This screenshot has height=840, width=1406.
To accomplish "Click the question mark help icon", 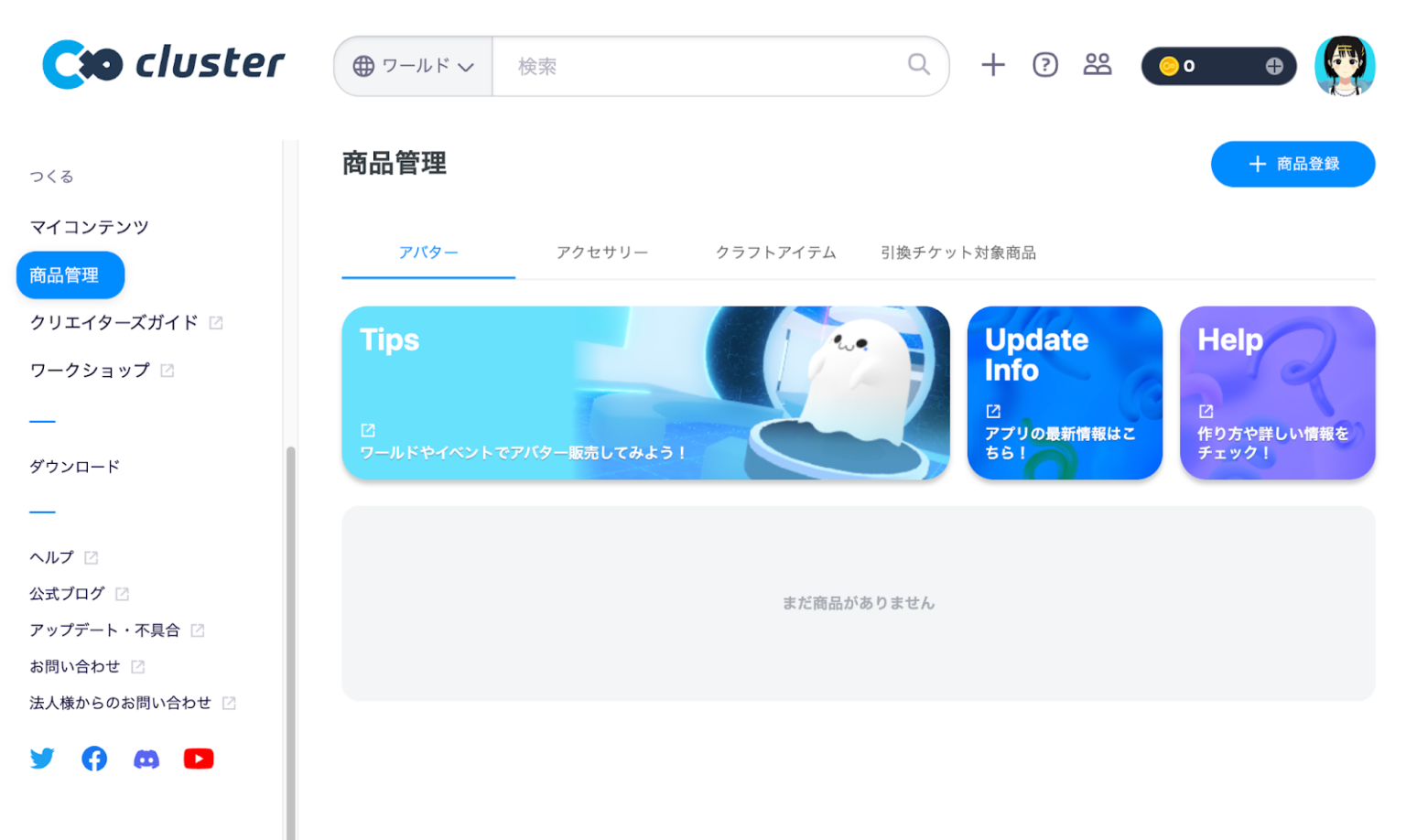I will (1044, 64).
